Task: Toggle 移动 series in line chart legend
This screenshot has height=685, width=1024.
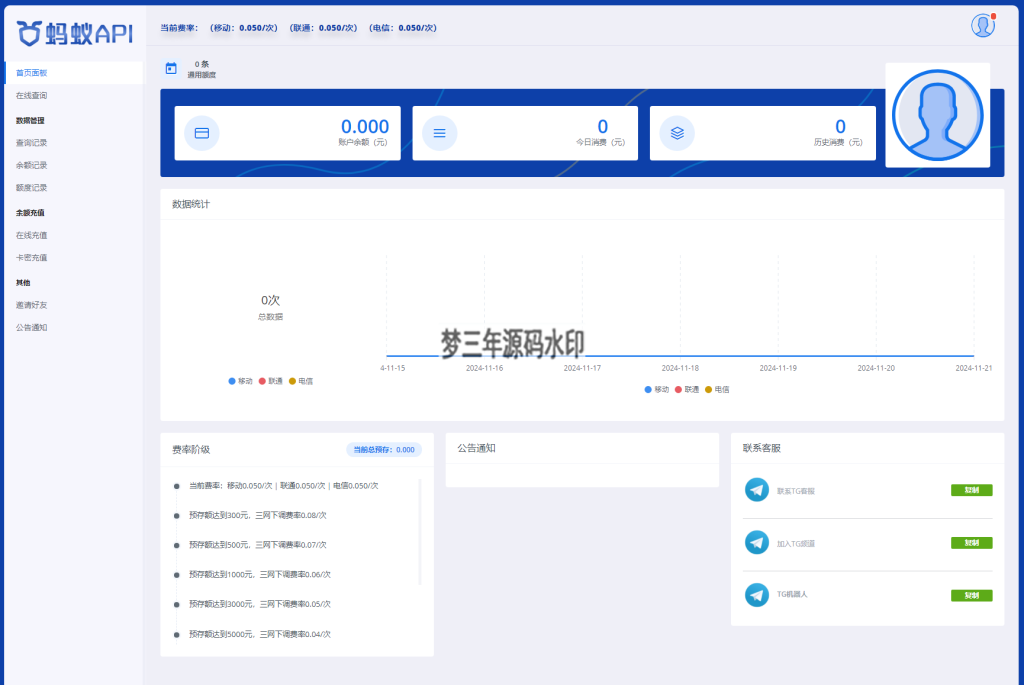Action: 656,390
